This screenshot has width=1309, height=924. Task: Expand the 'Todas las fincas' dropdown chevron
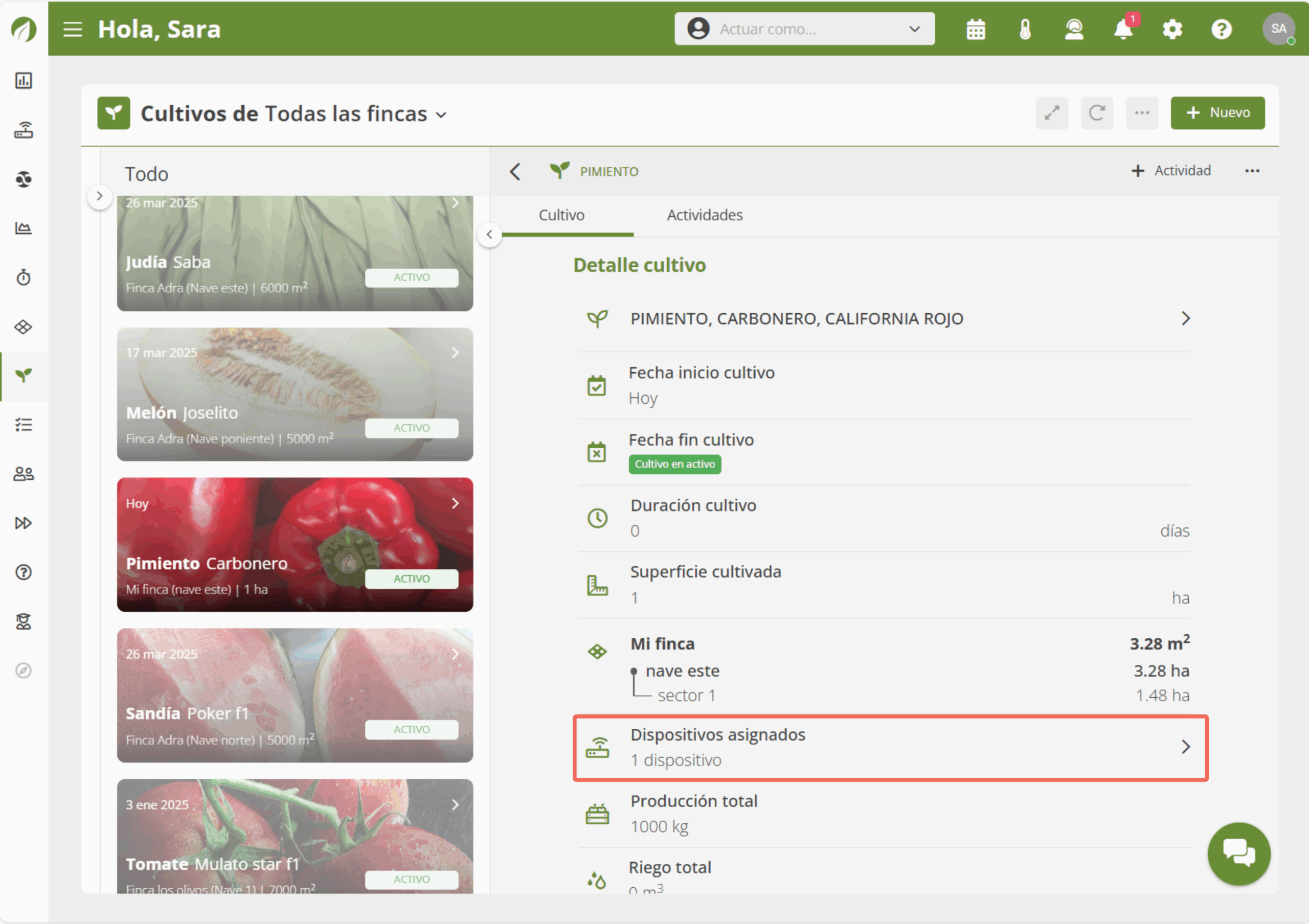point(441,115)
